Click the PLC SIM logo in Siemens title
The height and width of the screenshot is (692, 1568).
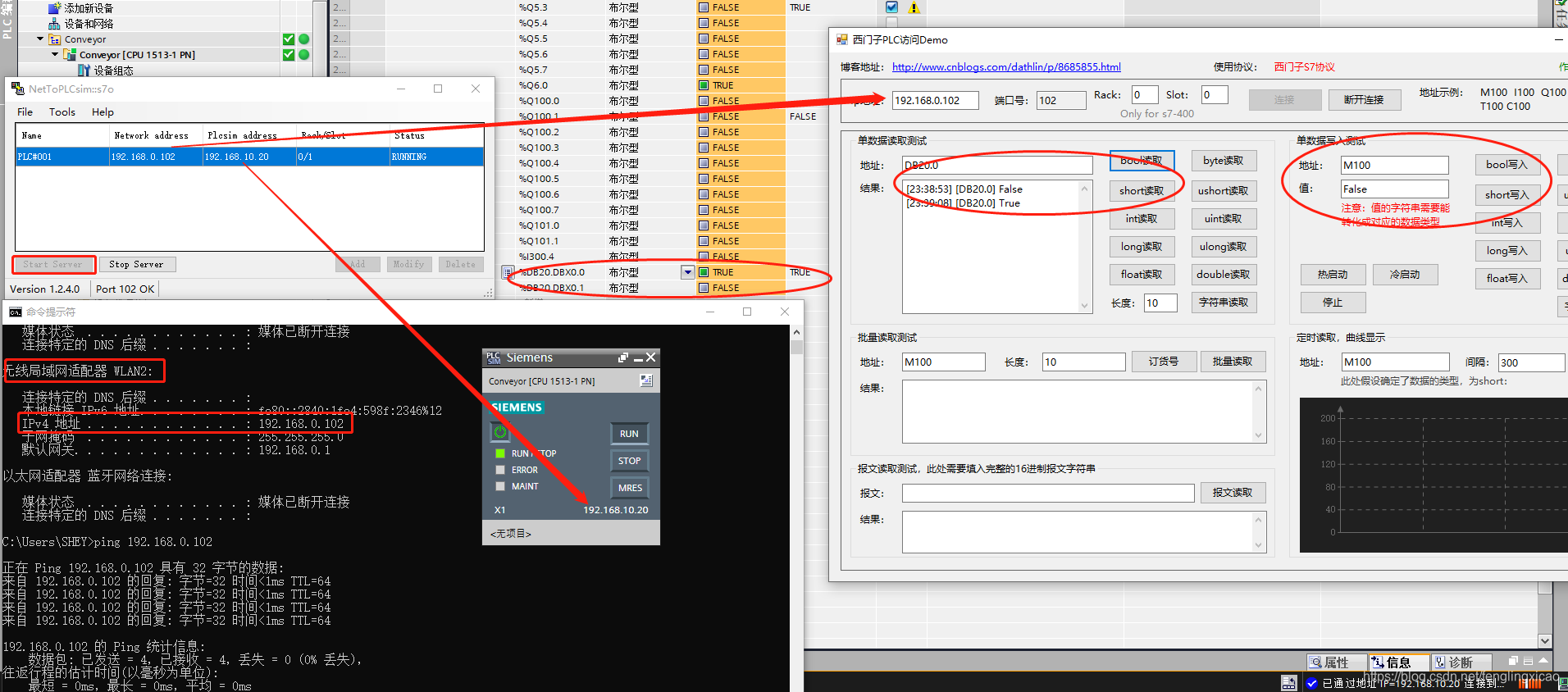tap(494, 357)
